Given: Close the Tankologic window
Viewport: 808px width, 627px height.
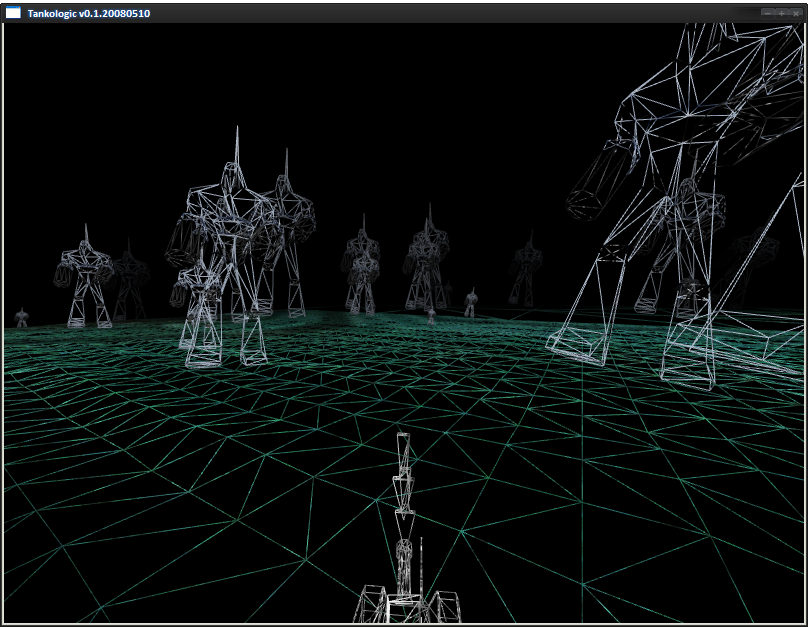Looking at the screenshot, I should 796,13.
